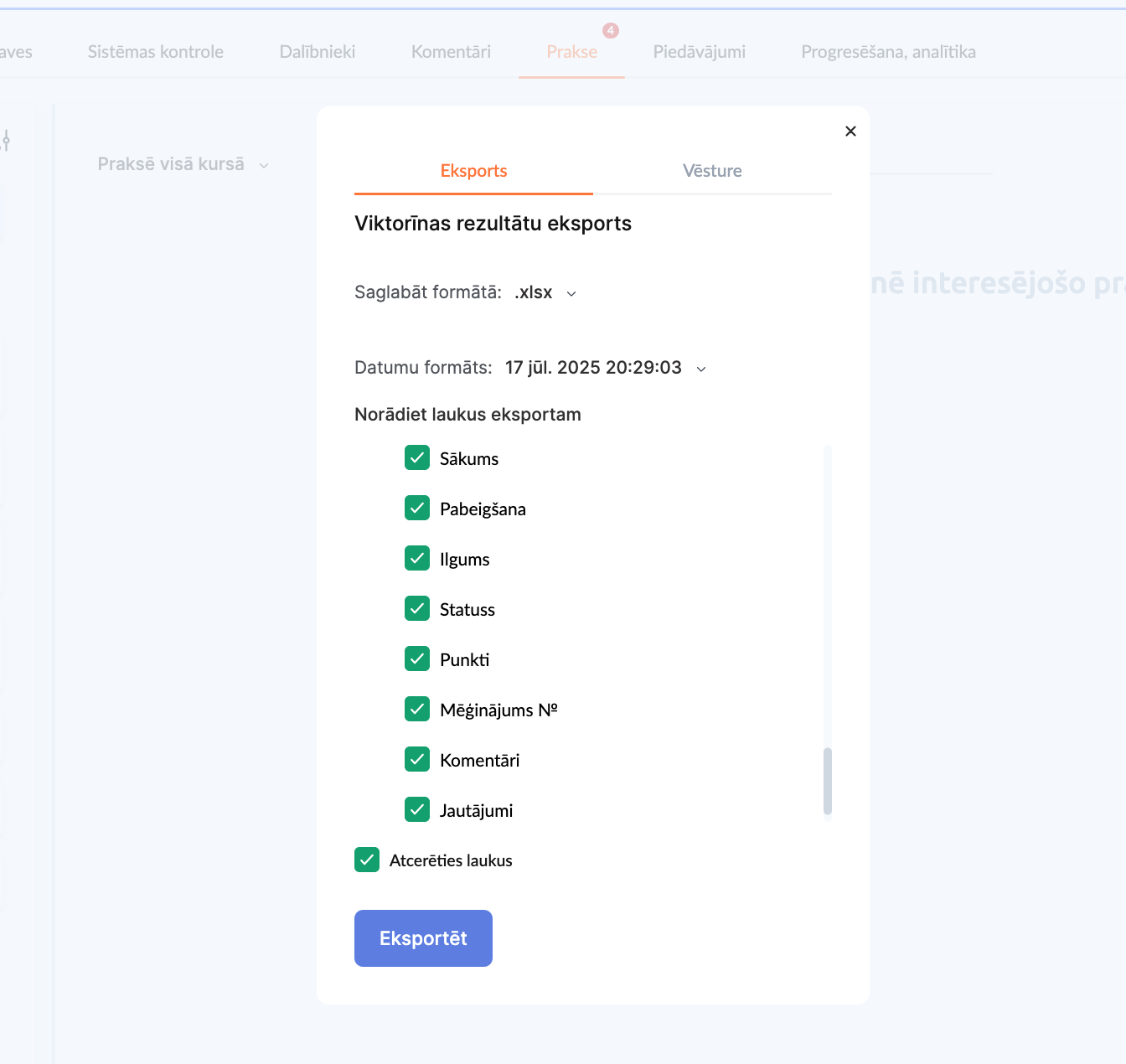Viewport: 1126px width, 1064px height.
Task: Disable the Statuss export field
Action: tap(417, 609)
